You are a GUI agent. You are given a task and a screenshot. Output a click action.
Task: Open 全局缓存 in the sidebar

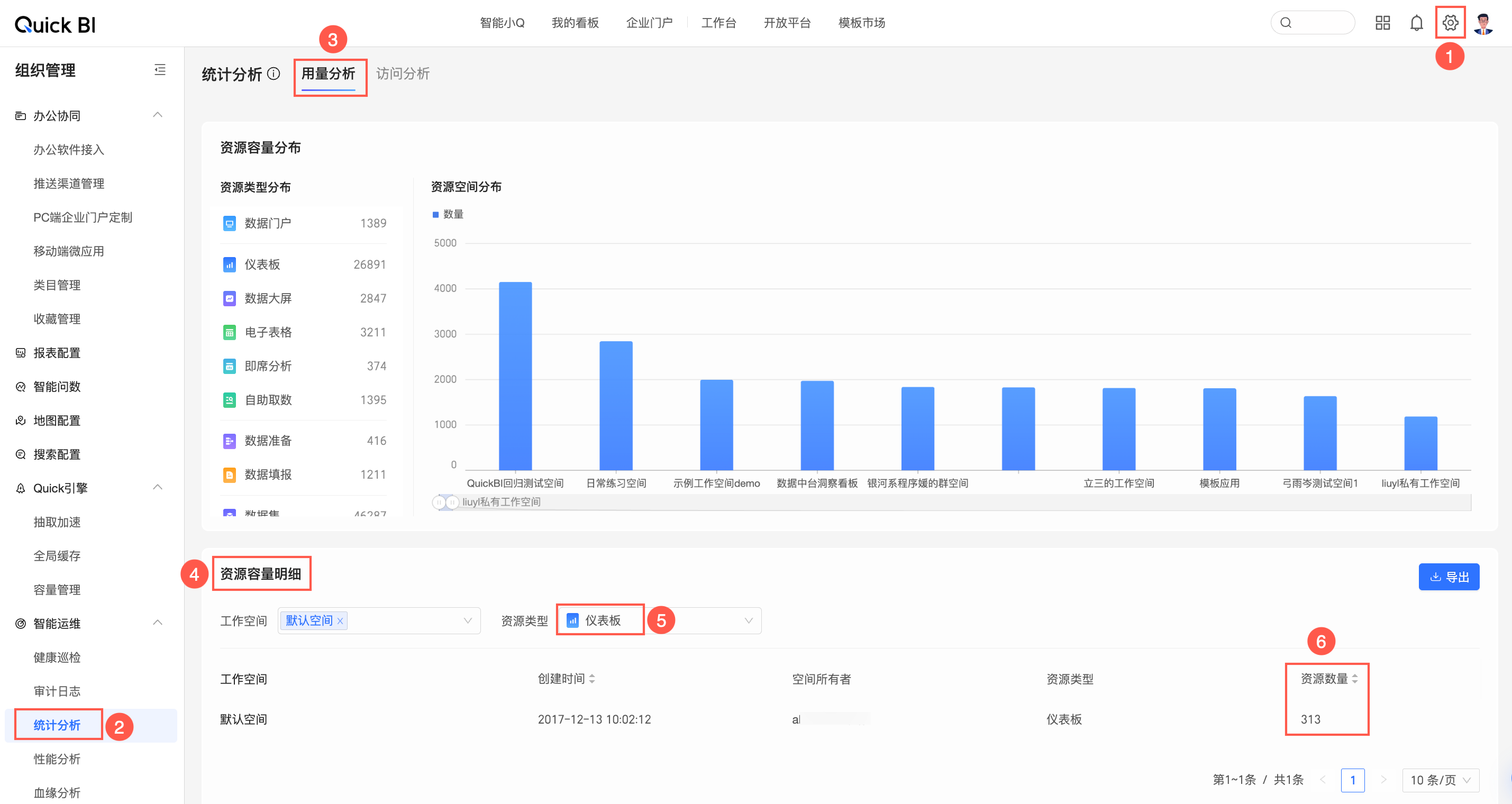[x=57, y=556]
